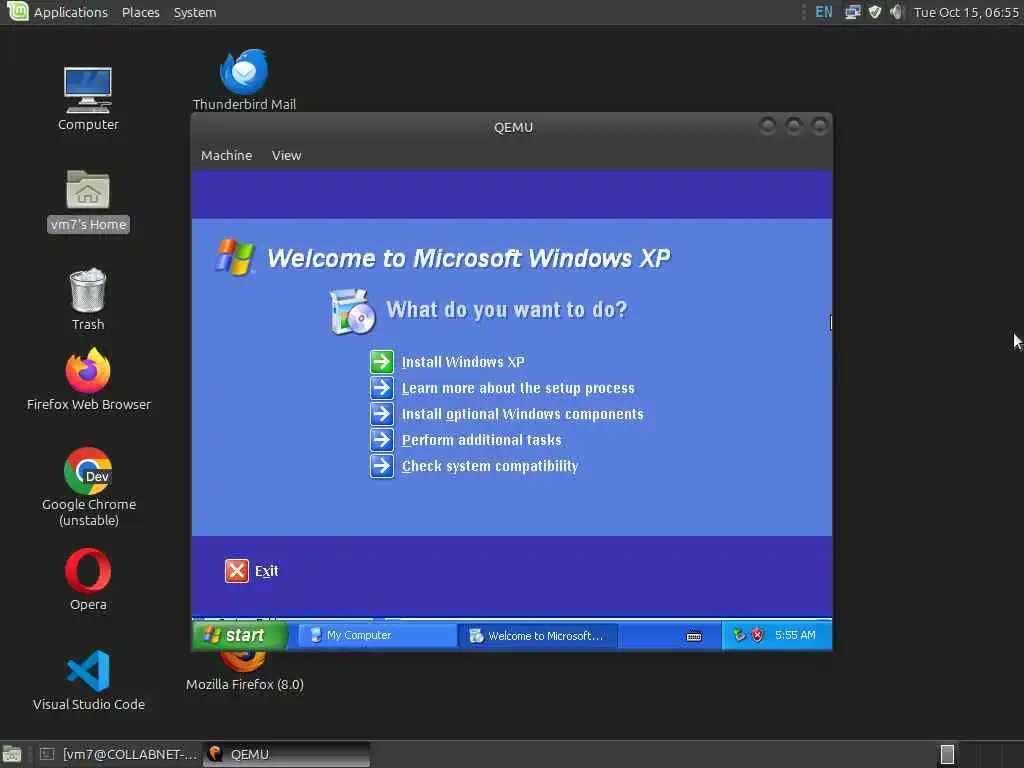Click the arrow icon beside Check system compatibility

pyautogui.click(x=382, y=466)
